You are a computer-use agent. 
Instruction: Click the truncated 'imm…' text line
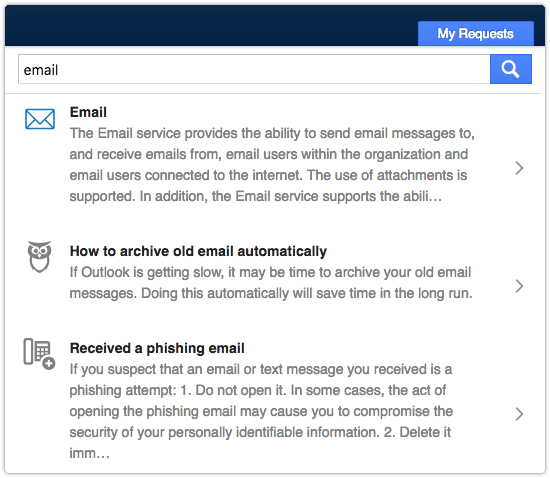(89, 453)
